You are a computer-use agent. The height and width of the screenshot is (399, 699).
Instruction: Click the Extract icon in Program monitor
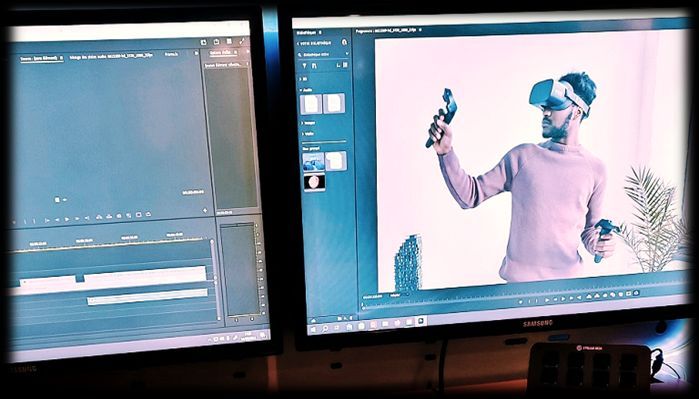[x=597, y=296]
